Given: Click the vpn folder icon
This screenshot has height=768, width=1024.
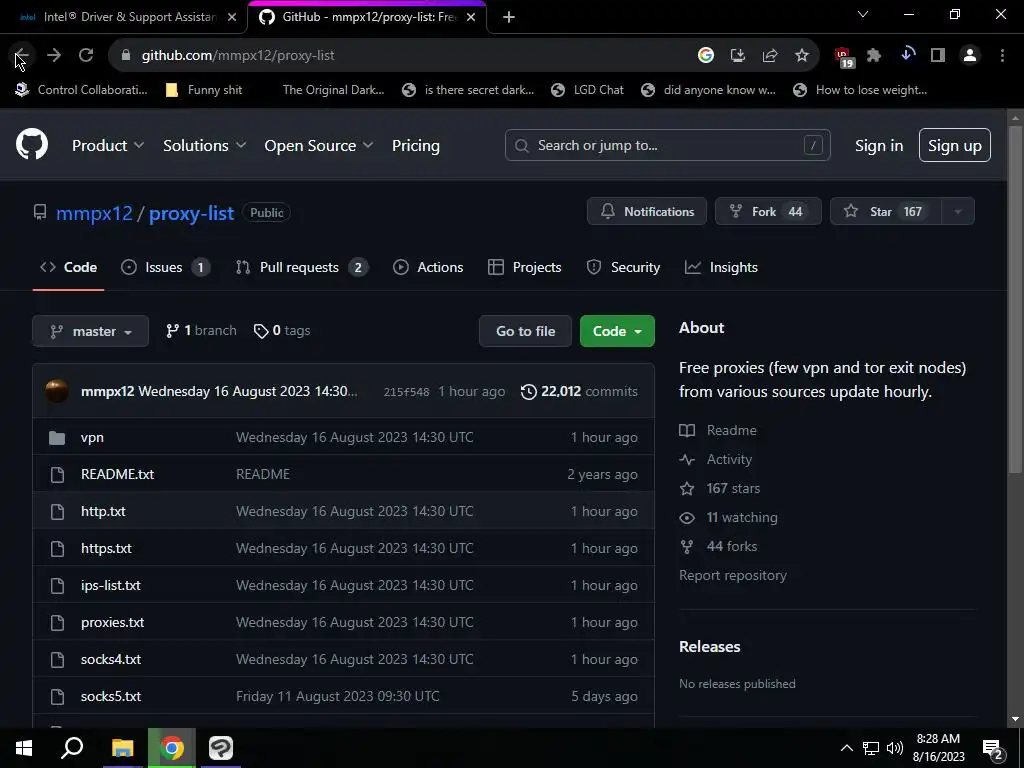Looking at the screenshot, I should point(57,438).
